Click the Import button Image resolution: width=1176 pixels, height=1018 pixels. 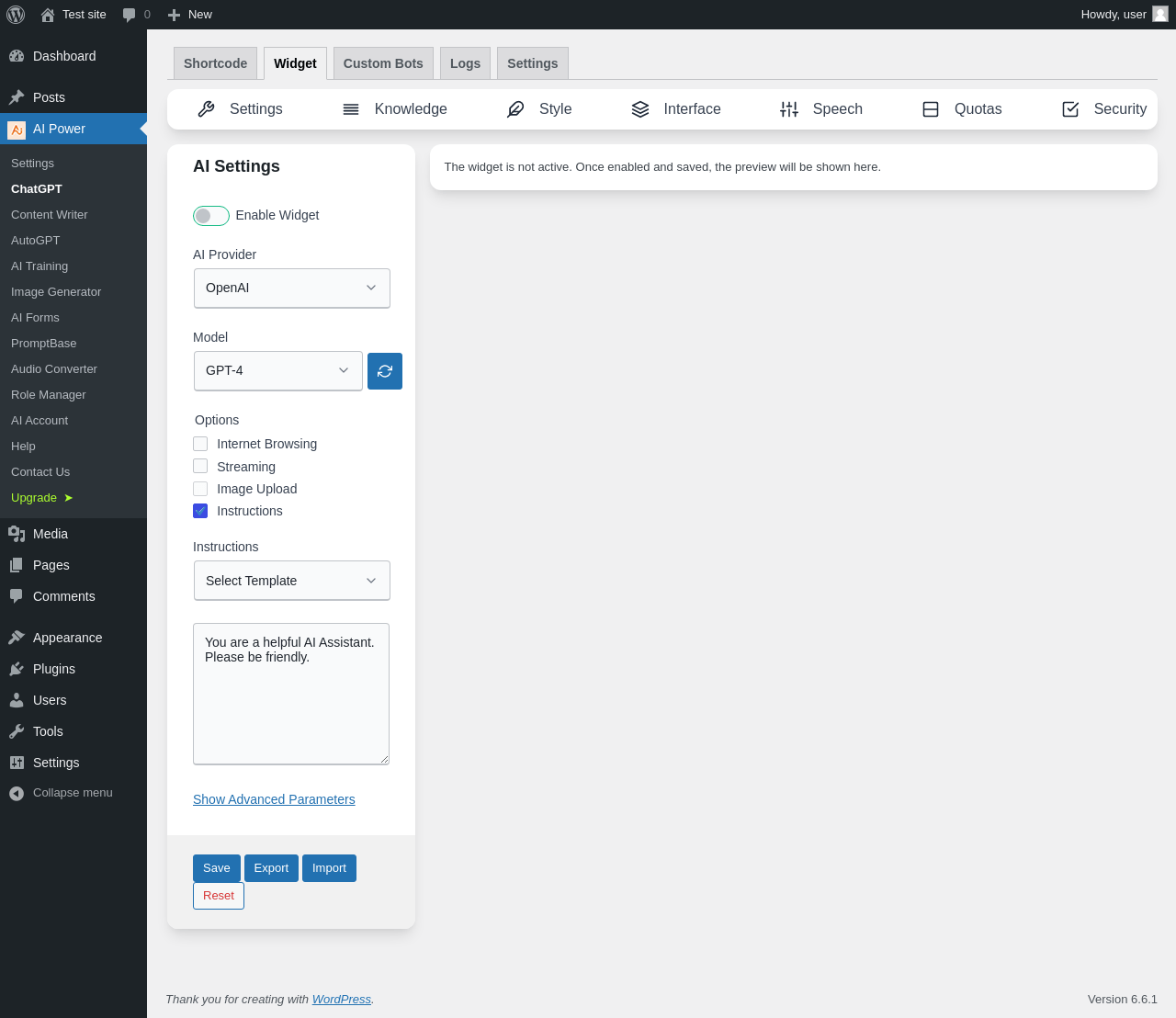(329, 868)
